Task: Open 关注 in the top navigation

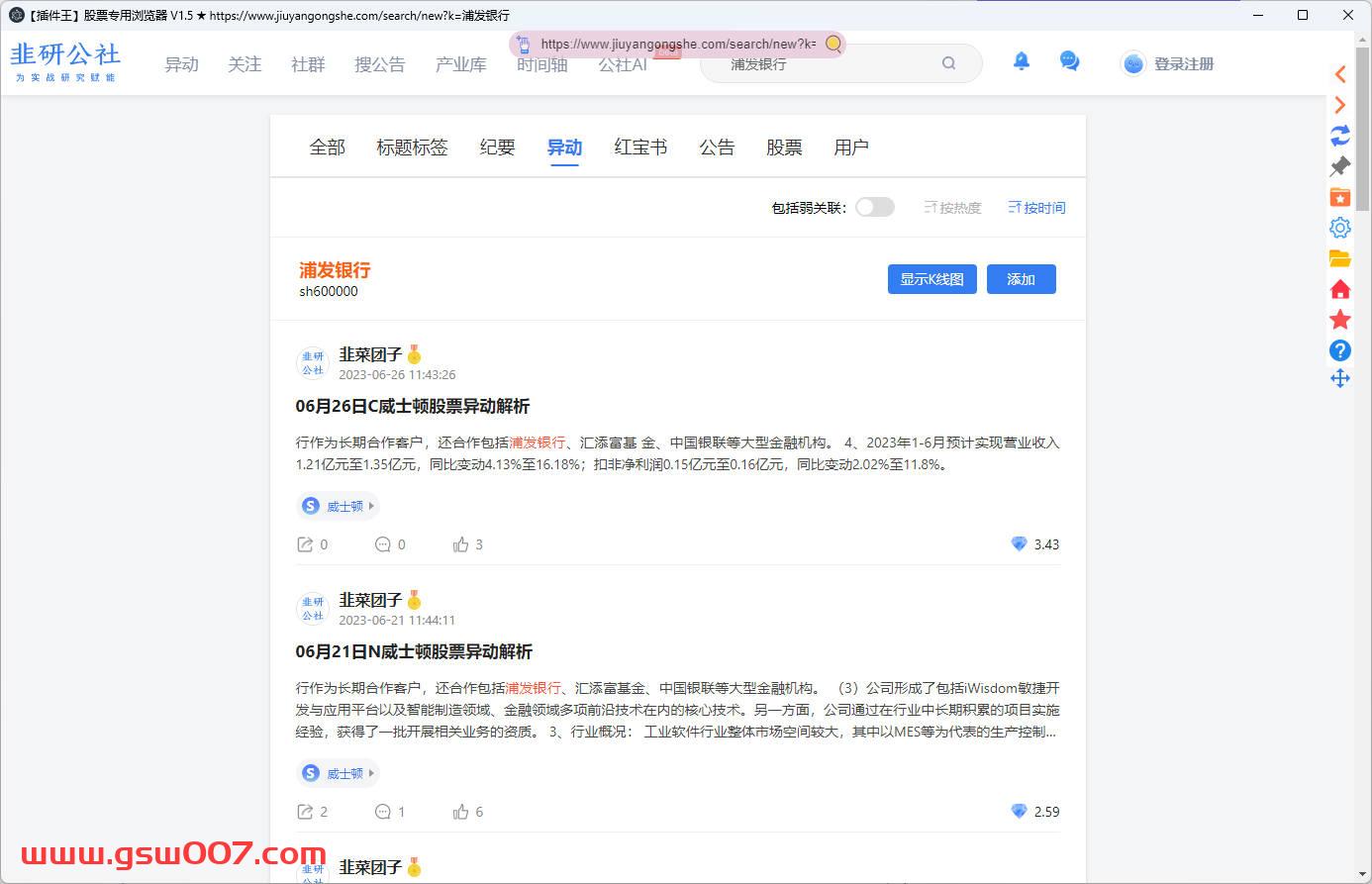Action: [245, 64]
